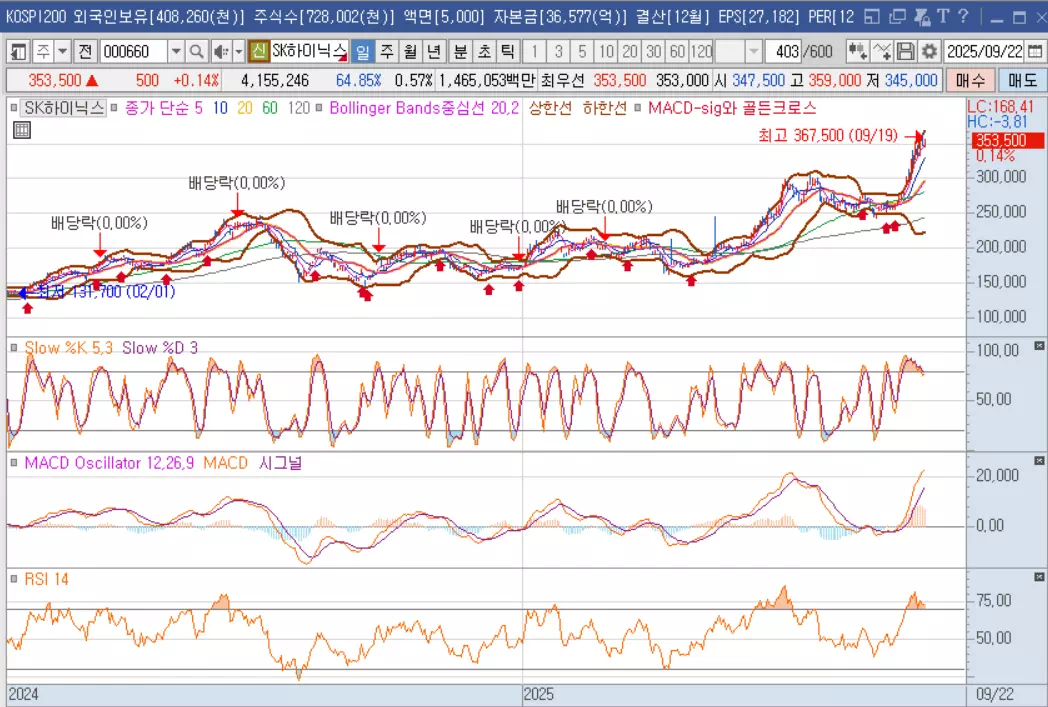
Task: Click the 매도 sell button
Action: click(1022, 80)
